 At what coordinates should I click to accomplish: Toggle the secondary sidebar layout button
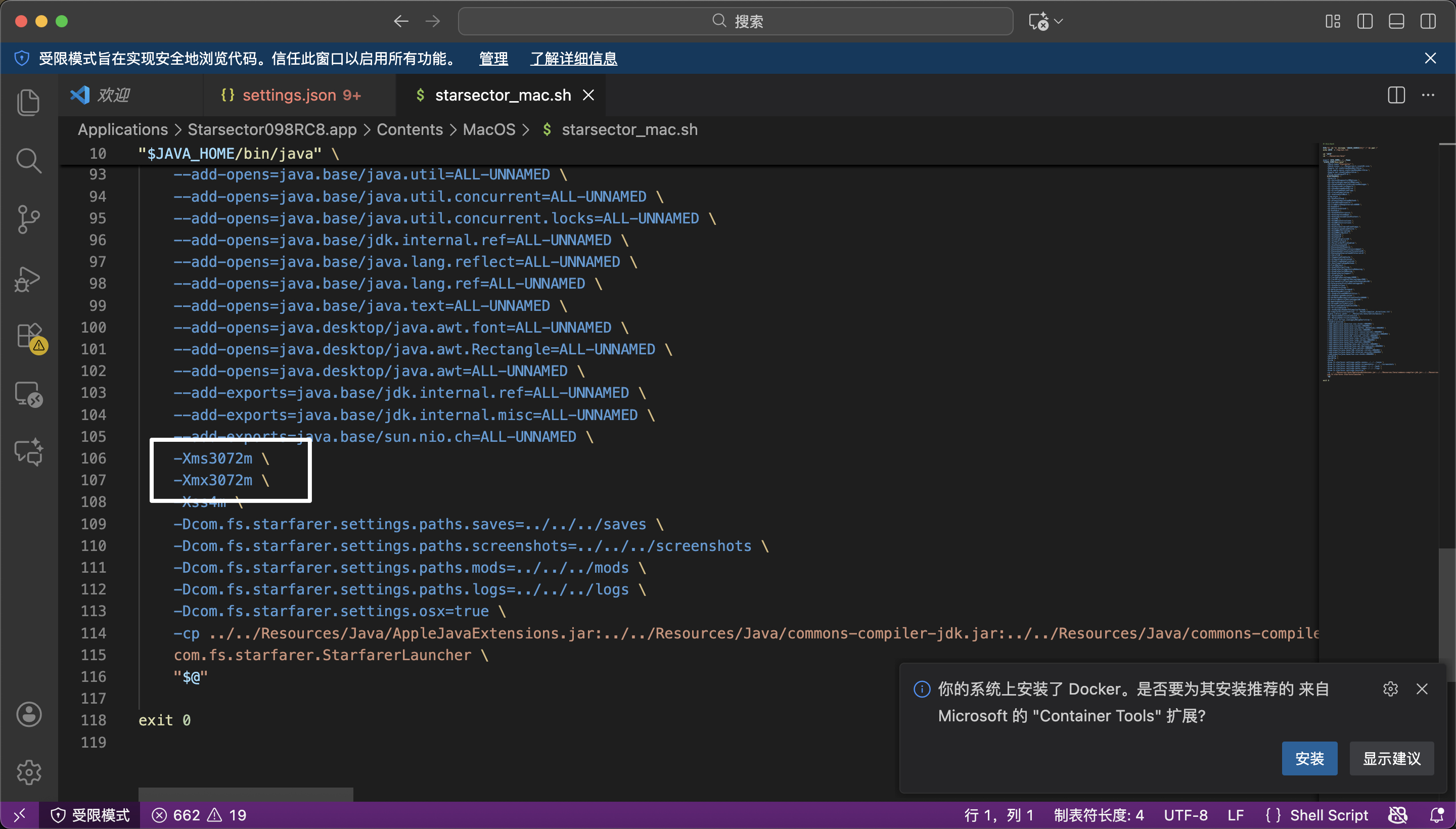click(x=1428, y=22)
